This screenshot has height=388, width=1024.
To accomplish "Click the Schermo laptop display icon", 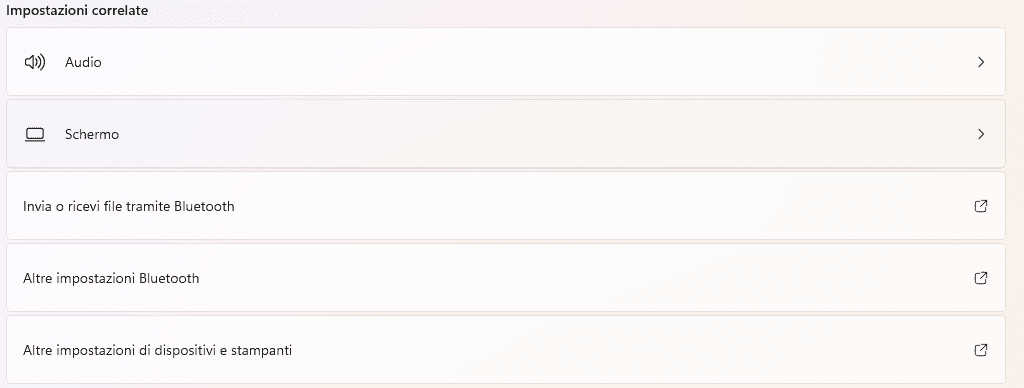I will click(x=35, y=135).
